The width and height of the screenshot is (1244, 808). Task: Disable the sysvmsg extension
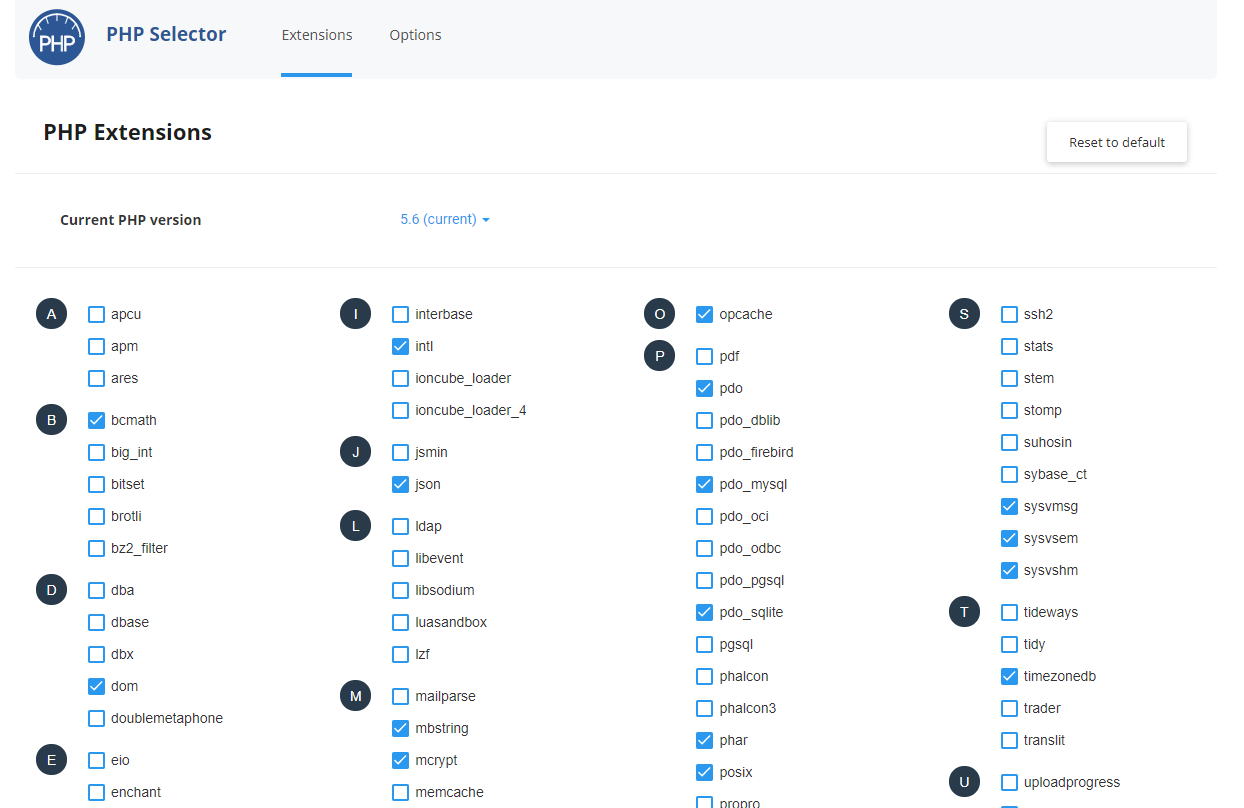(1009, 506)
